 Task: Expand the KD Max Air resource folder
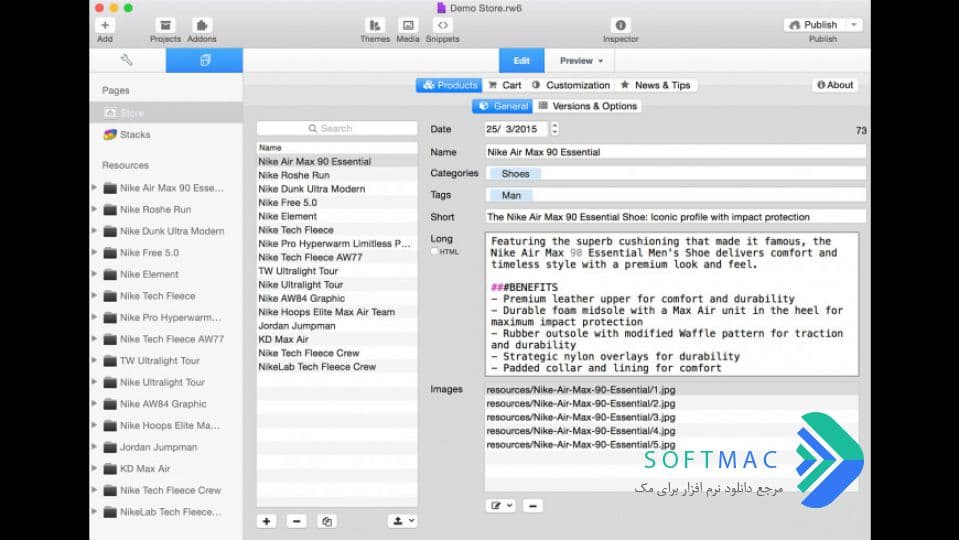94,468
